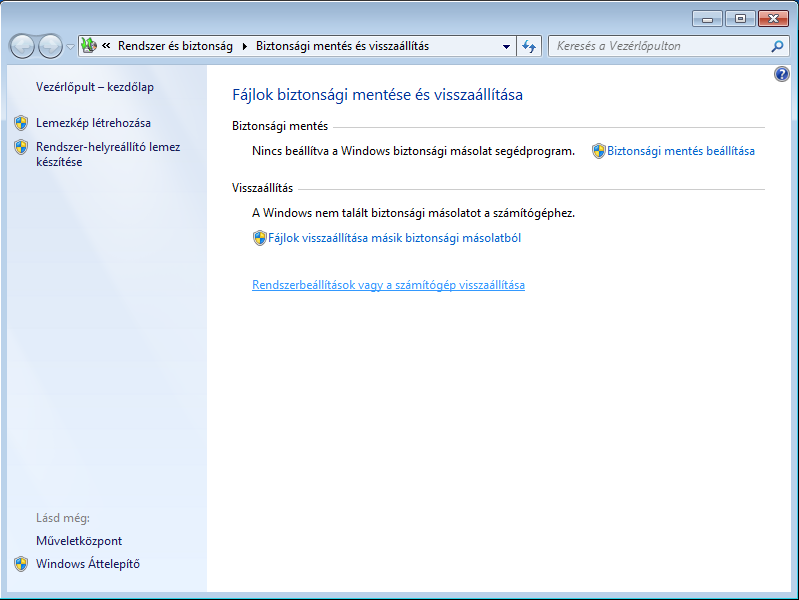Screen dimensions: 799x600
Task: Open Windows Áttelepítő link
Action: (x=88, y=564)
